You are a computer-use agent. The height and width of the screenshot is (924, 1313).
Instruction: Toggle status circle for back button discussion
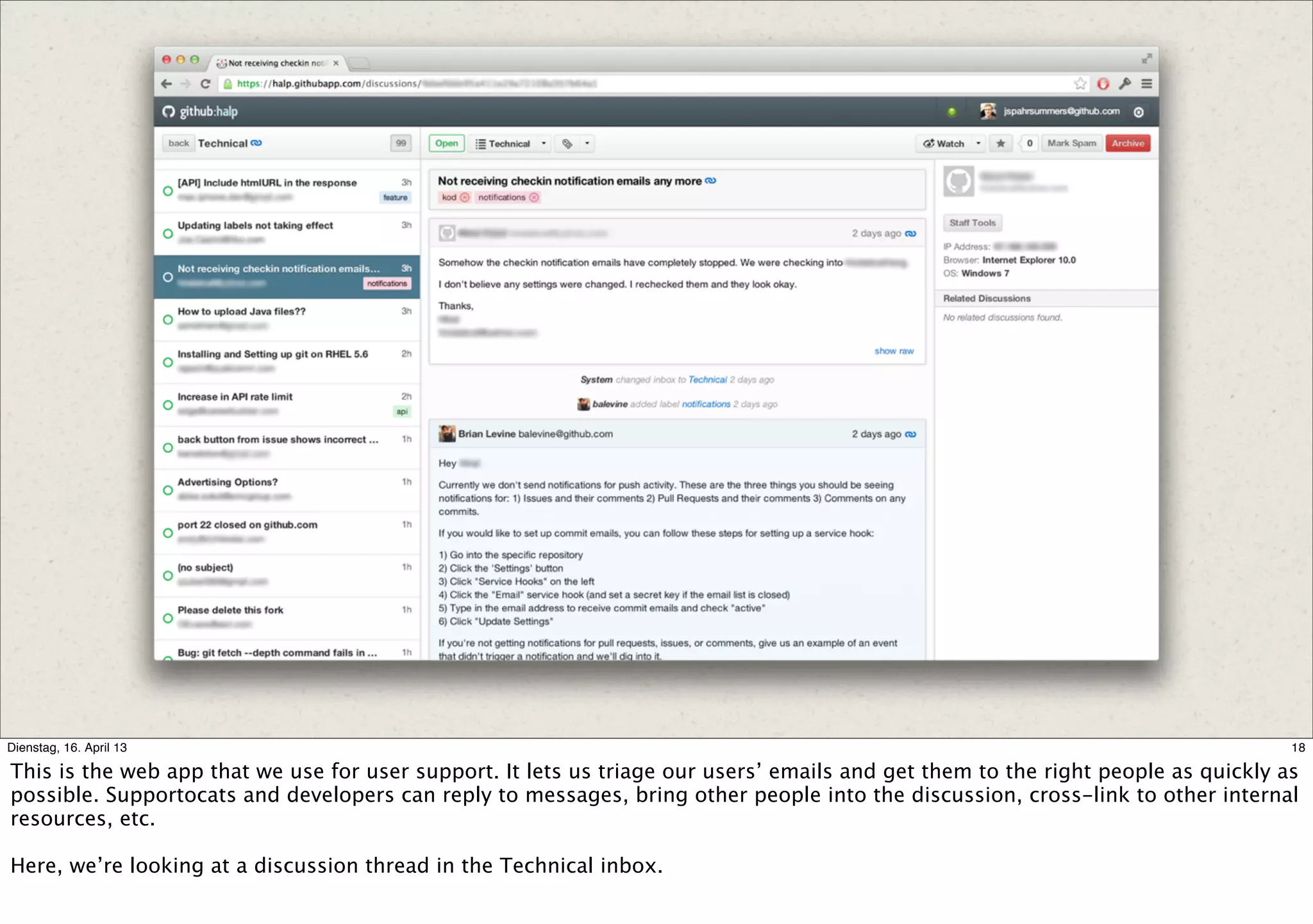(x=168, y=447)
